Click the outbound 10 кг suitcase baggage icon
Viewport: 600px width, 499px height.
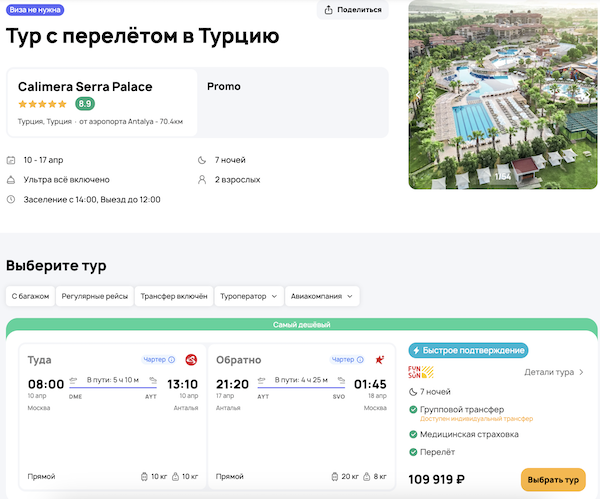146,475
